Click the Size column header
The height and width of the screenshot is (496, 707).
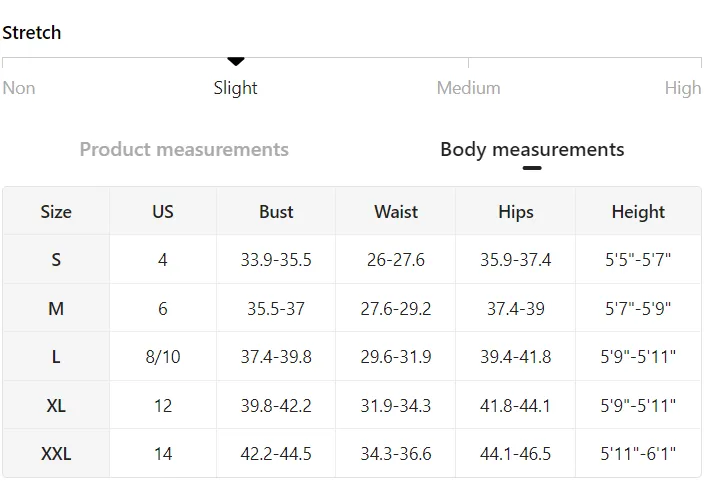point(56,211)
